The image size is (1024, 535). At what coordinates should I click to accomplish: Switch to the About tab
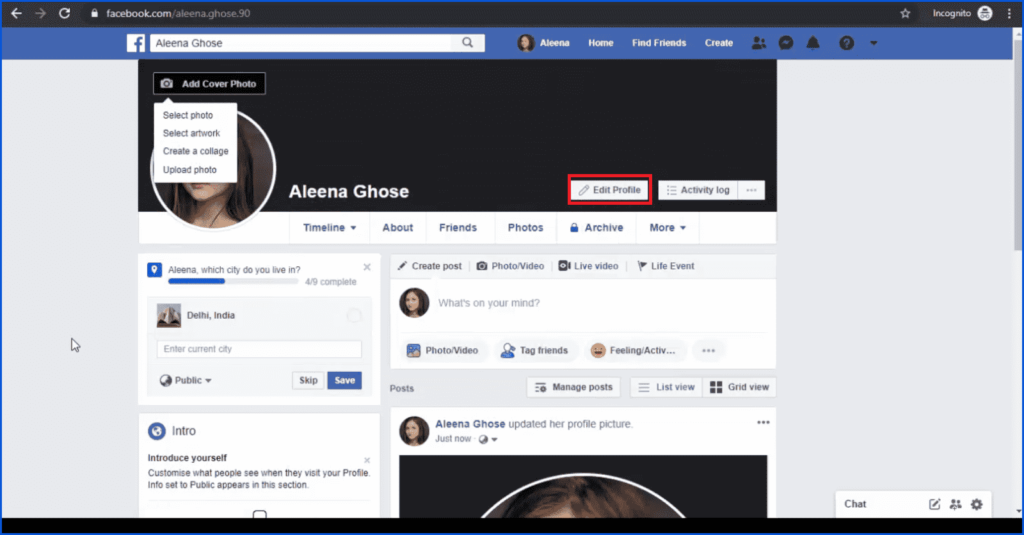pos(398,227)
